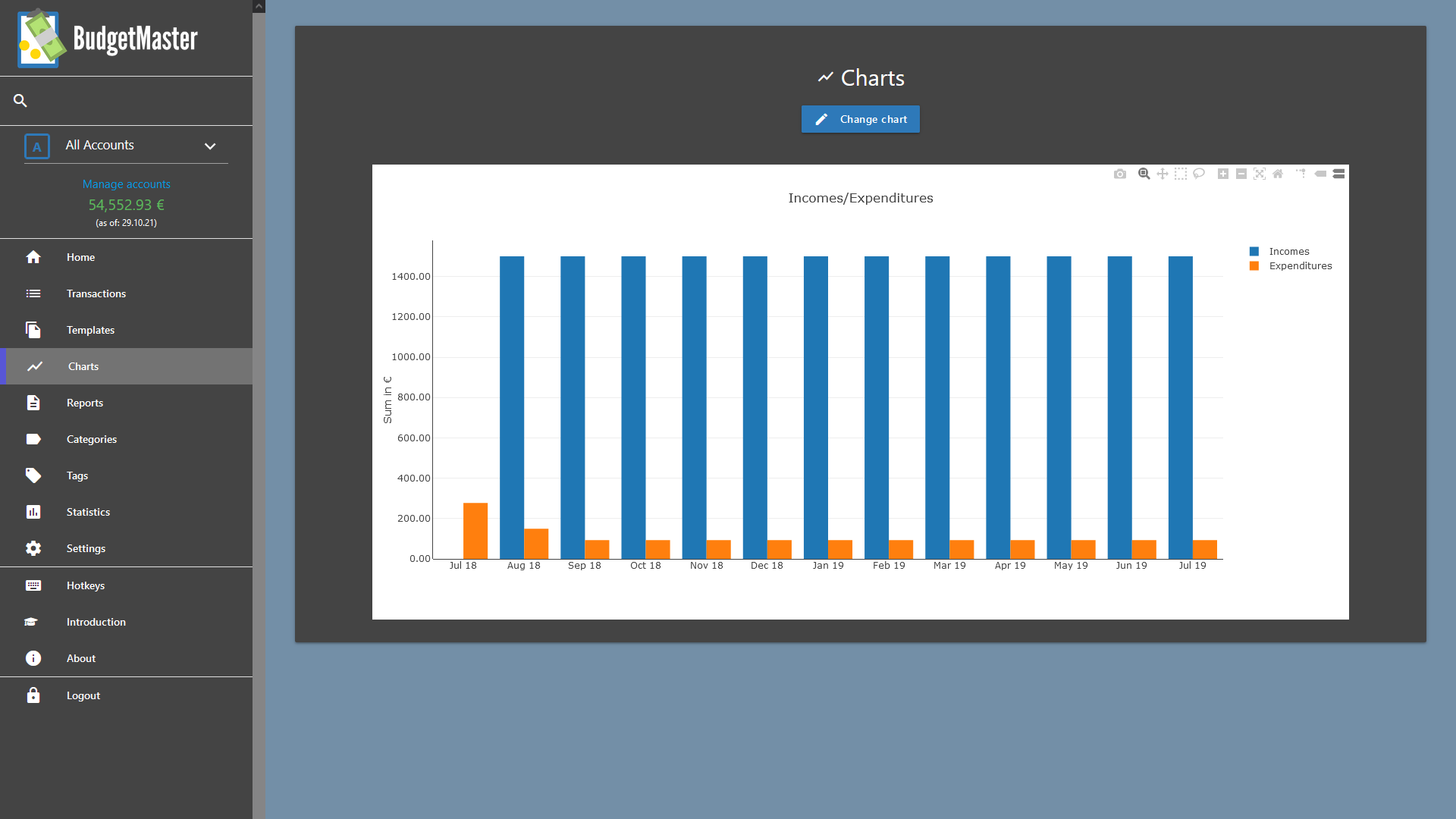Show closest data on hover icon

pos(1320,174)
